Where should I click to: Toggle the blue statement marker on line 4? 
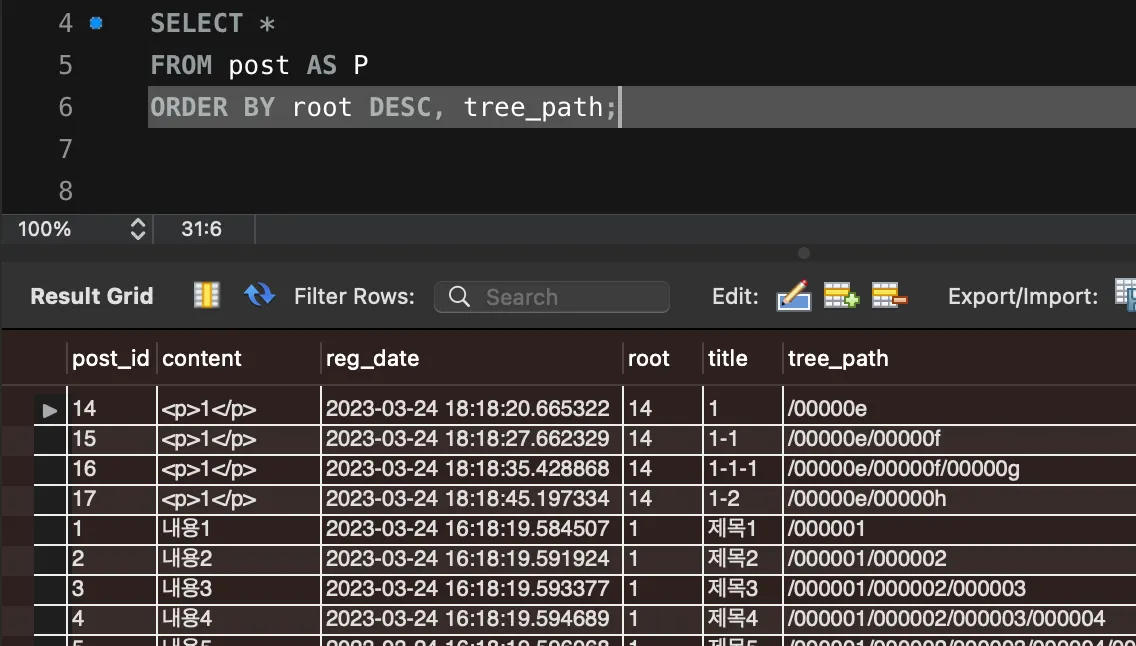(x=96, y=23)
